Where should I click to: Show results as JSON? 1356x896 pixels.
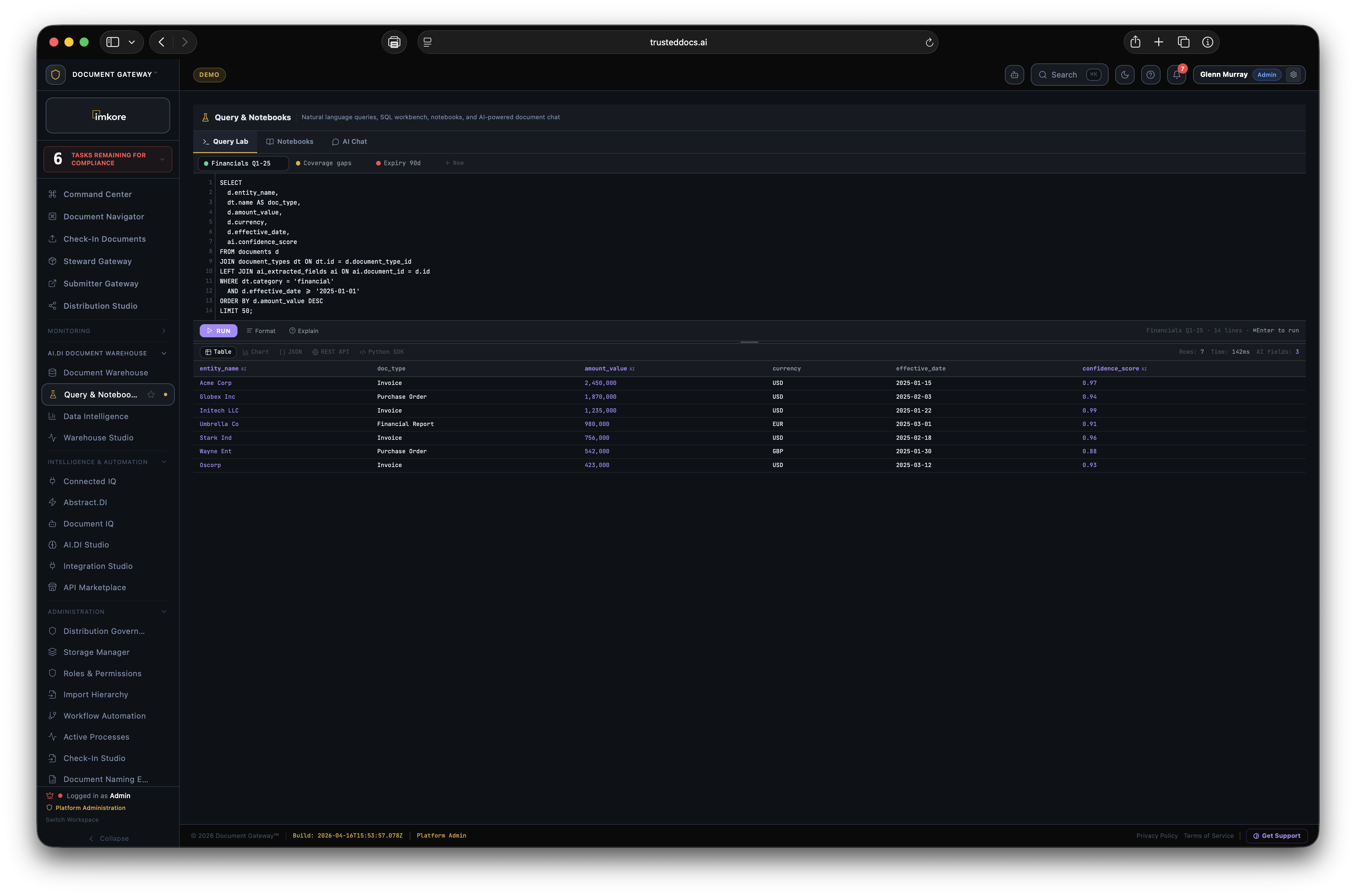click(291, 352)
